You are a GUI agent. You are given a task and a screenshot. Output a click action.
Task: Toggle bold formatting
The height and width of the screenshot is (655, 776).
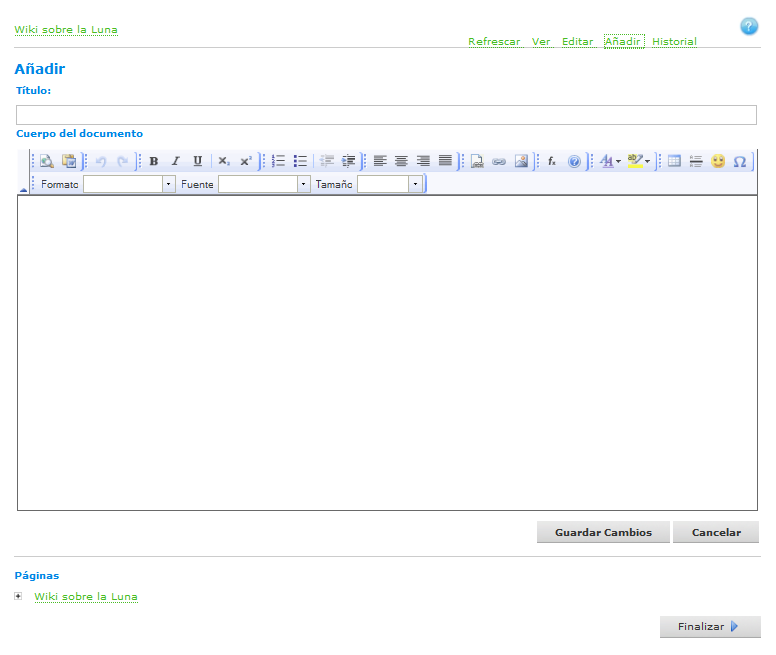[154, 161]
